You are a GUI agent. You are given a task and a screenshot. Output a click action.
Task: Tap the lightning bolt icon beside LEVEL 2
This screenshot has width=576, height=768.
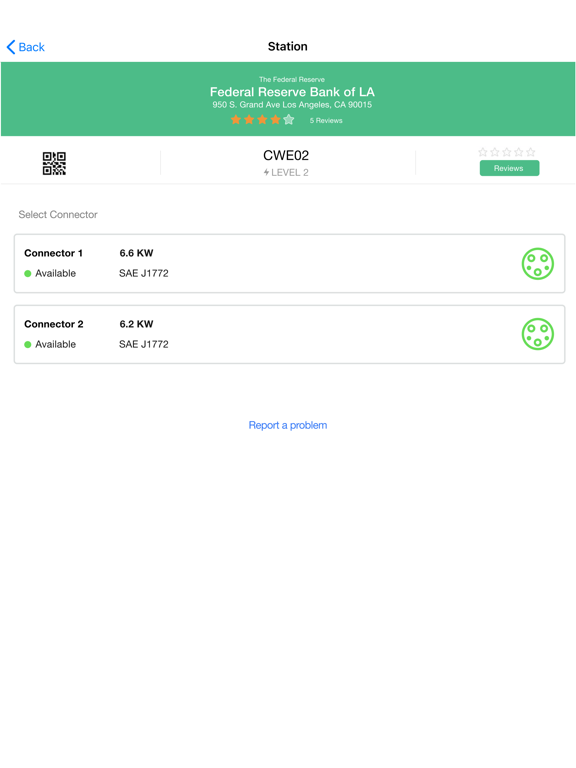coord(266,172)
